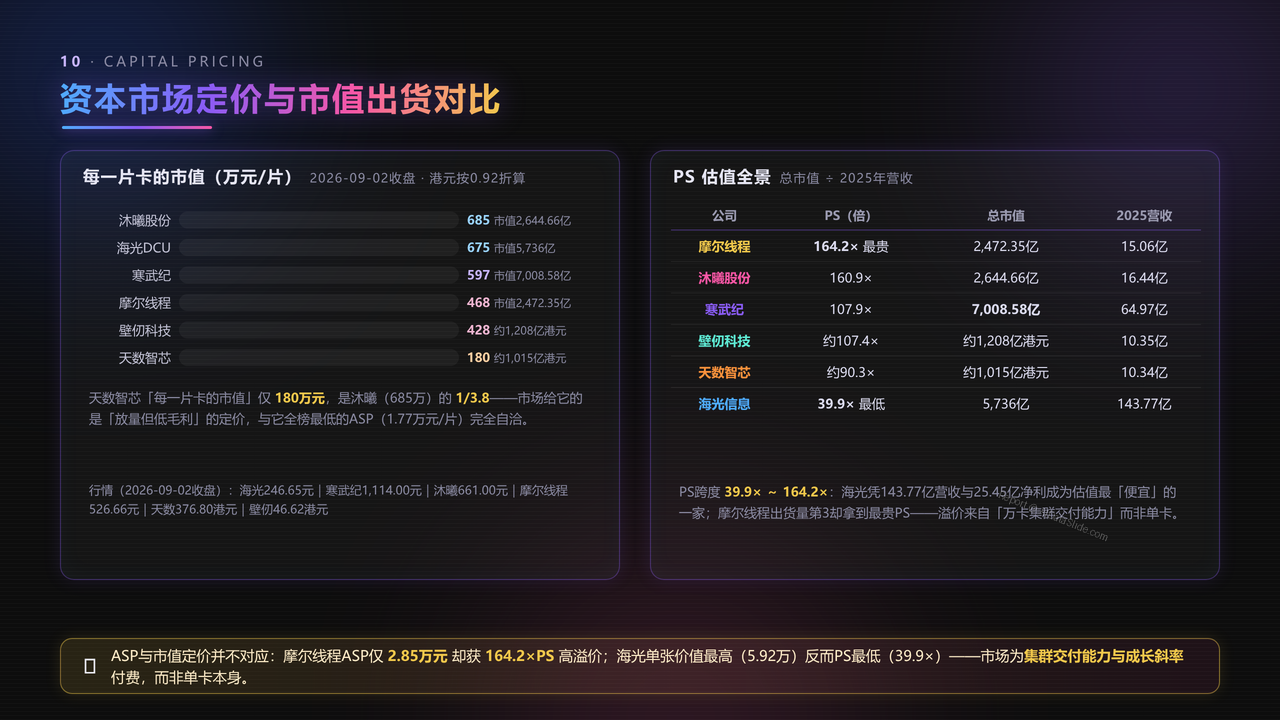Click the revenue cell 16.44亿
1280x720 pixels.
pos(1145,278)
